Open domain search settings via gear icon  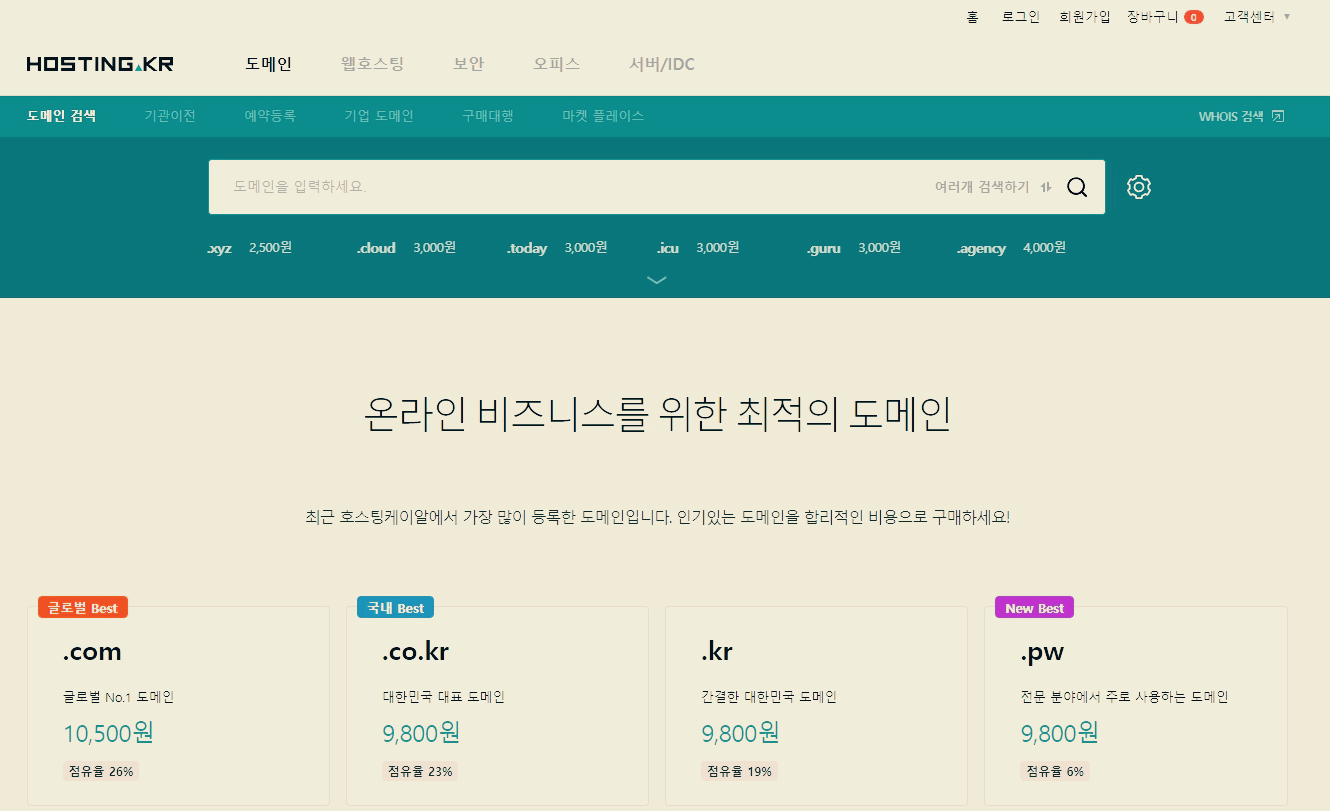pos(1138,186)
